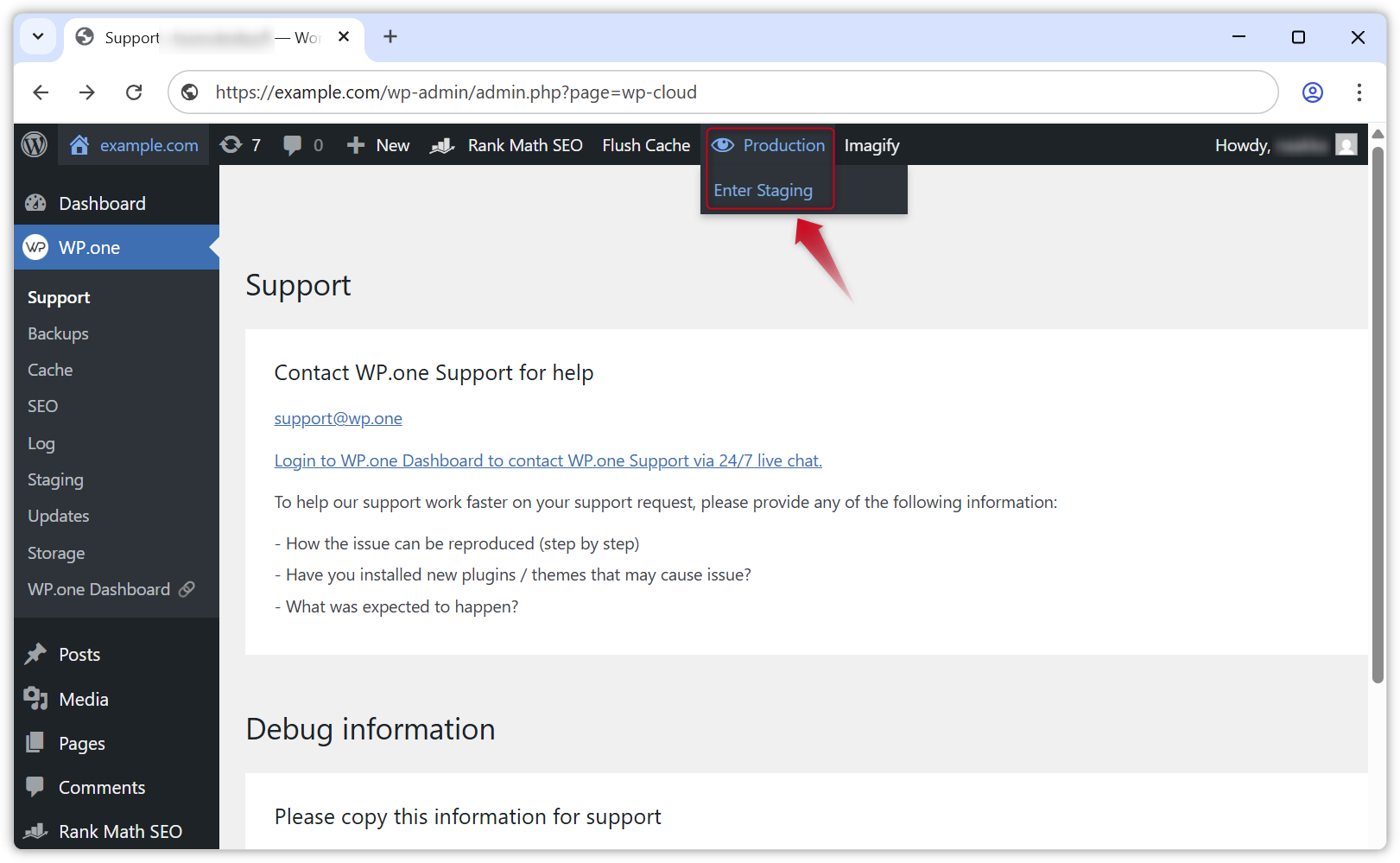Click the 'Debug information' heading

(x=371, y=729)
